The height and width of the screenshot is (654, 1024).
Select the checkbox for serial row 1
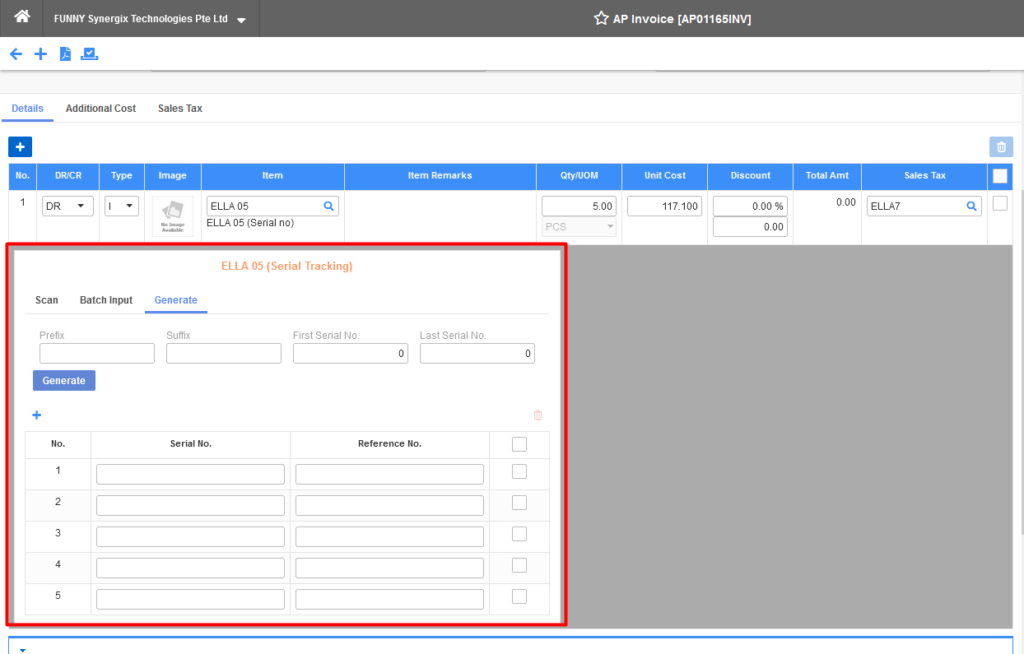(x=519, y=471)
